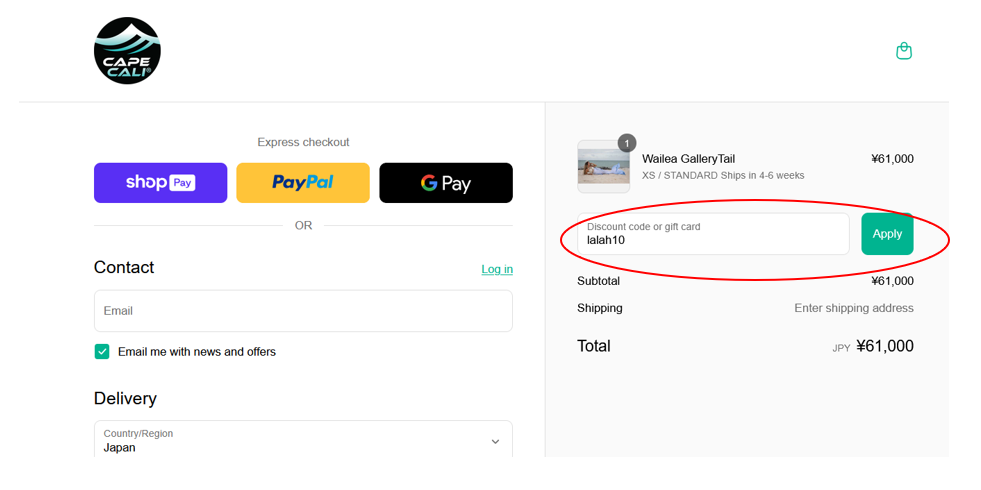Click the Cape Cali logo
Image resolution: width=981 pixels, height=490 pixels.
[x=128, y=51]
